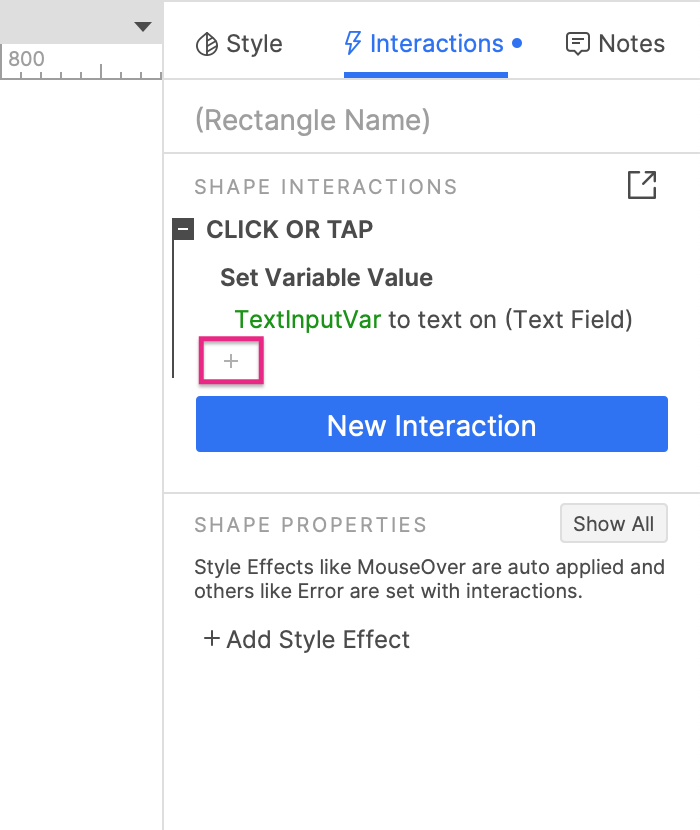The image size is (700, 830).
Task: Click the Rectangle Name field
Action: coord(312,120)
